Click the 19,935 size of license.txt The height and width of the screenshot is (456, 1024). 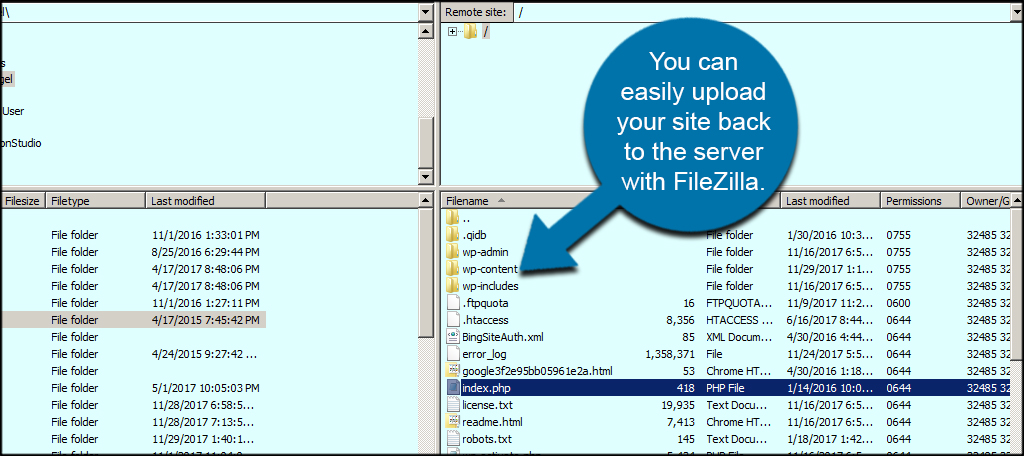pos(679,405)
